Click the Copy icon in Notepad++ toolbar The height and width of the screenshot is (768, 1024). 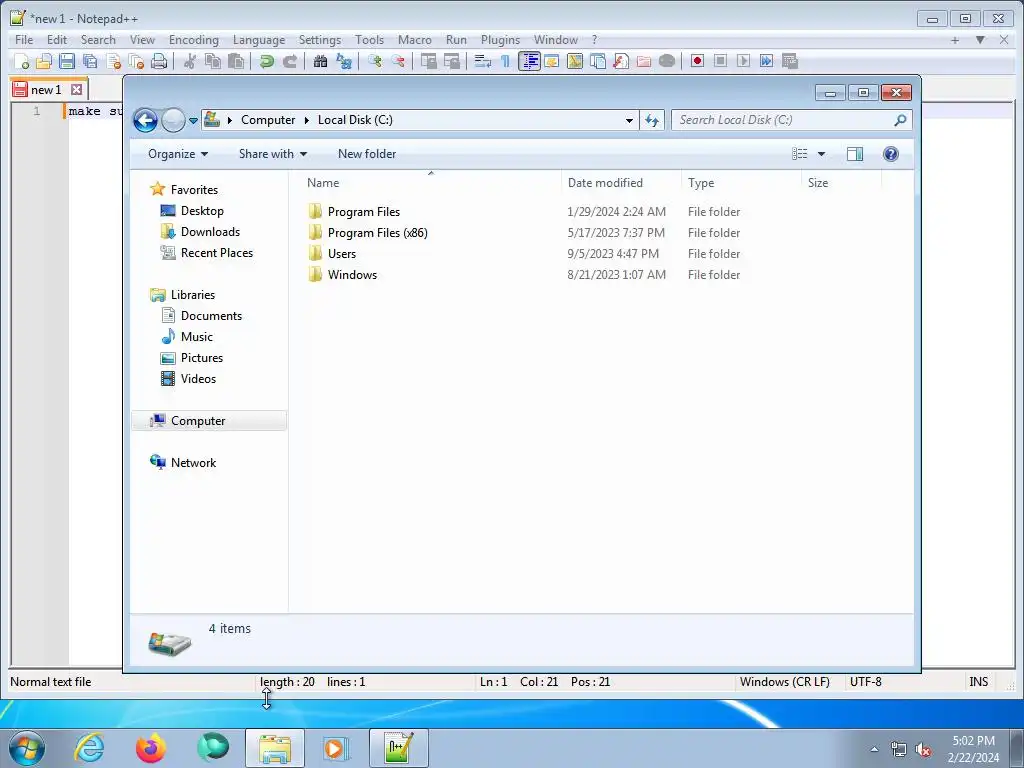[213, 61]
